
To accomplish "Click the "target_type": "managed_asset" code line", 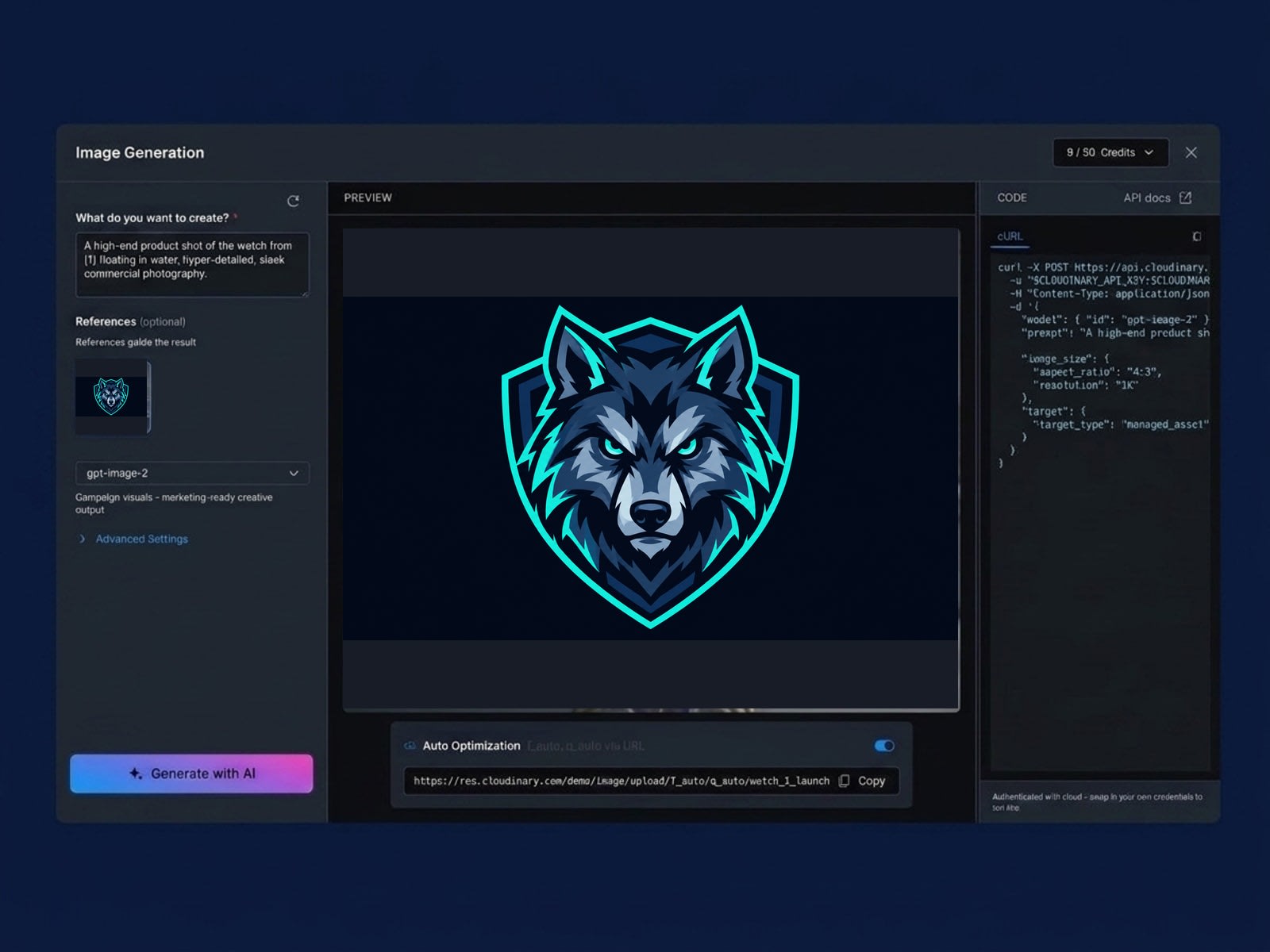I will [x=1121, y=424].
